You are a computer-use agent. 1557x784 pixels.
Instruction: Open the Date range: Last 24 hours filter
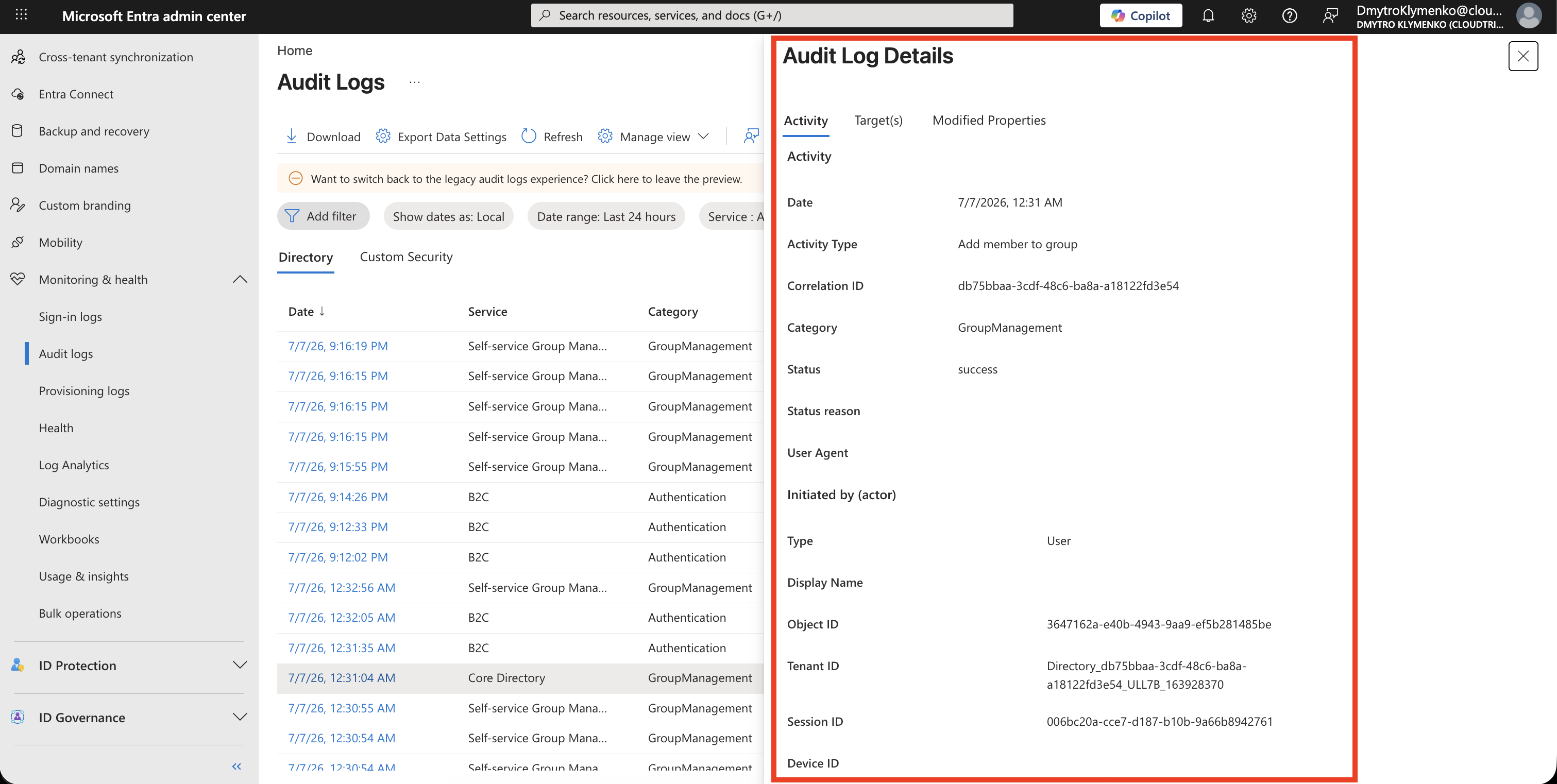(x=606, y=216)
